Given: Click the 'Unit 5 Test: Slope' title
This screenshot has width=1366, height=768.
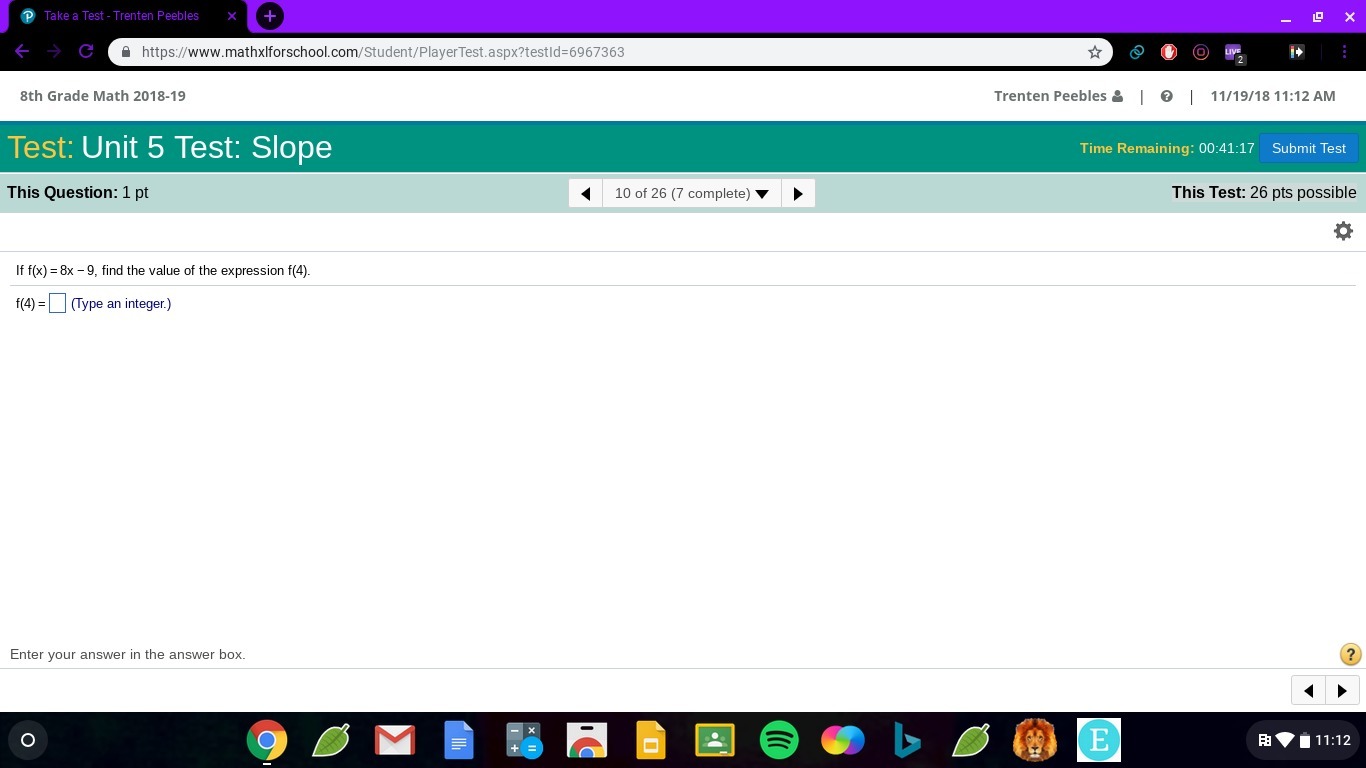Looking at the screenshot, I should pos(207,147).
